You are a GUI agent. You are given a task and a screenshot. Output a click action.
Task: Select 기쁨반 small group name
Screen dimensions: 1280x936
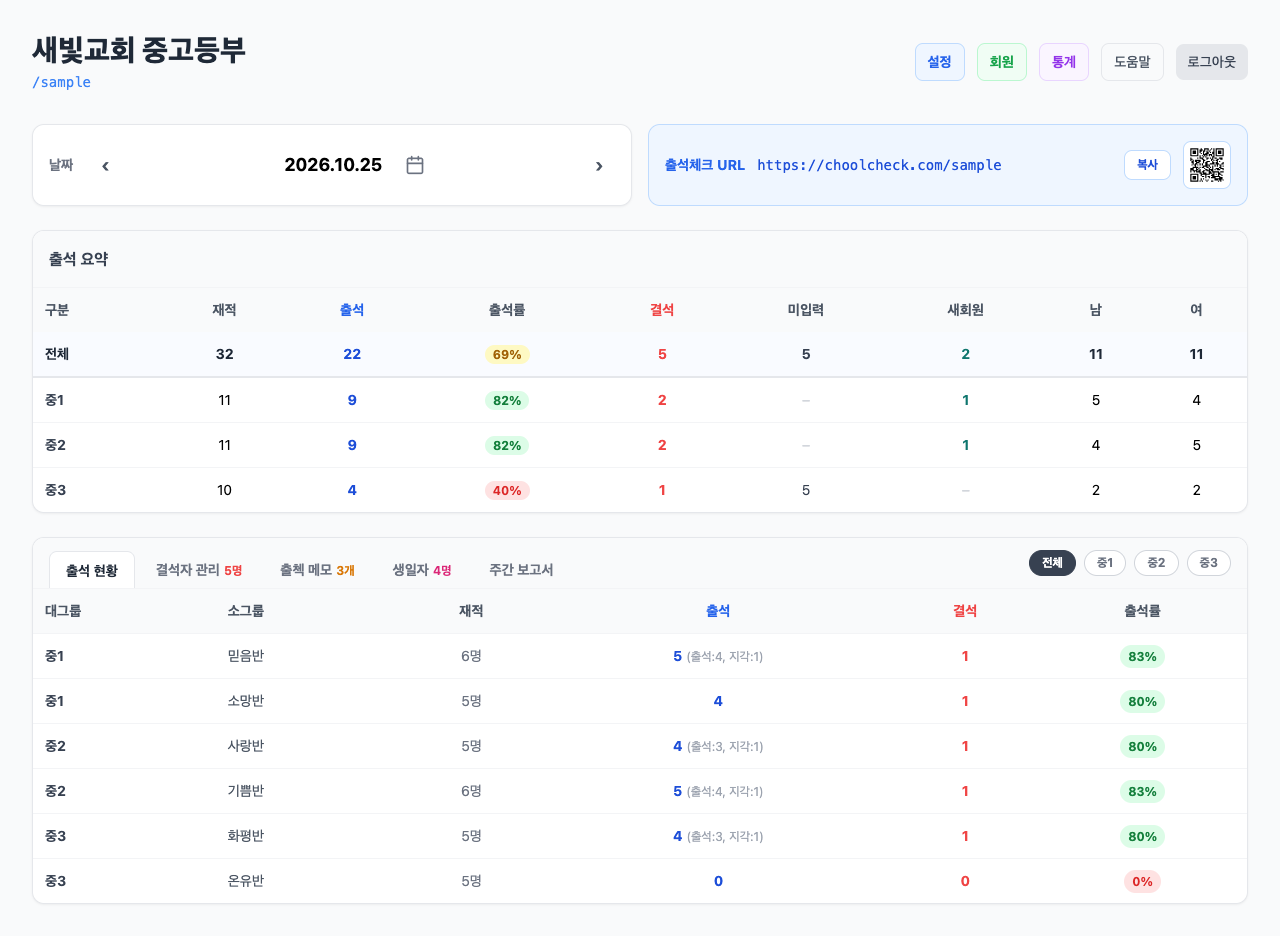[246, 791]
